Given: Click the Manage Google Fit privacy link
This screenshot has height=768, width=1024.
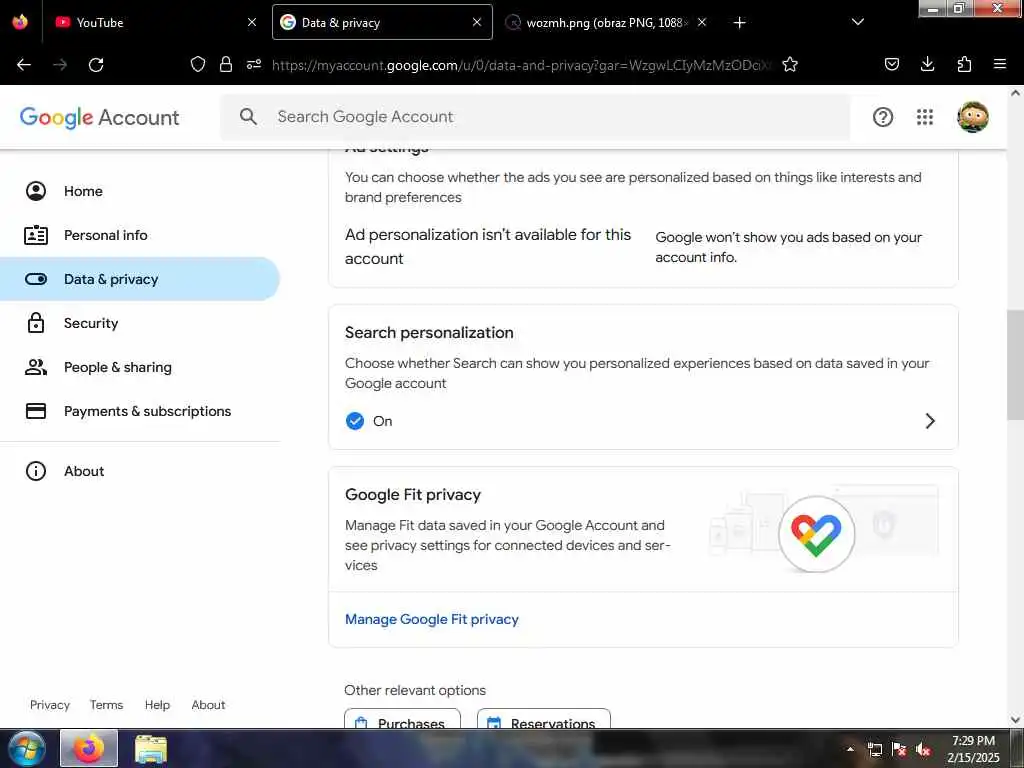Looking at the screenshot, I should click(x=432, y=619).
